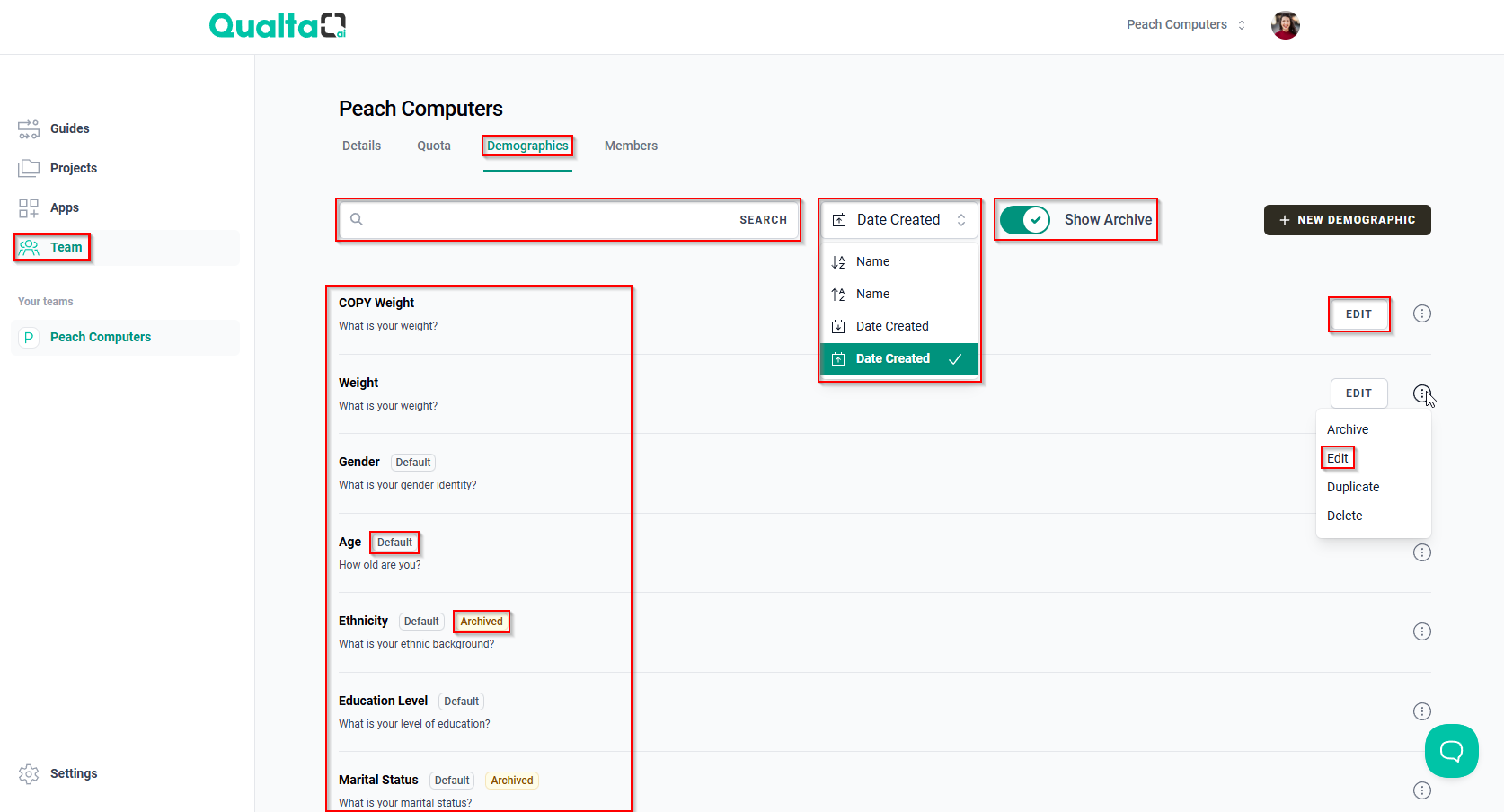Sort by Name descending option
Image resolution: width=1504 pixels, height=812 pixels.
pyautogui.click(x=899, y=261)
